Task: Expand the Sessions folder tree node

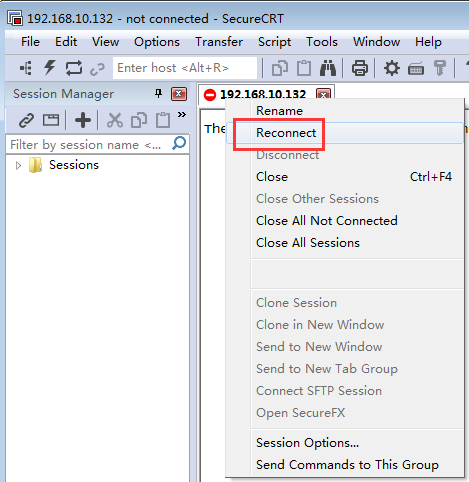Action: coord(18,165)
